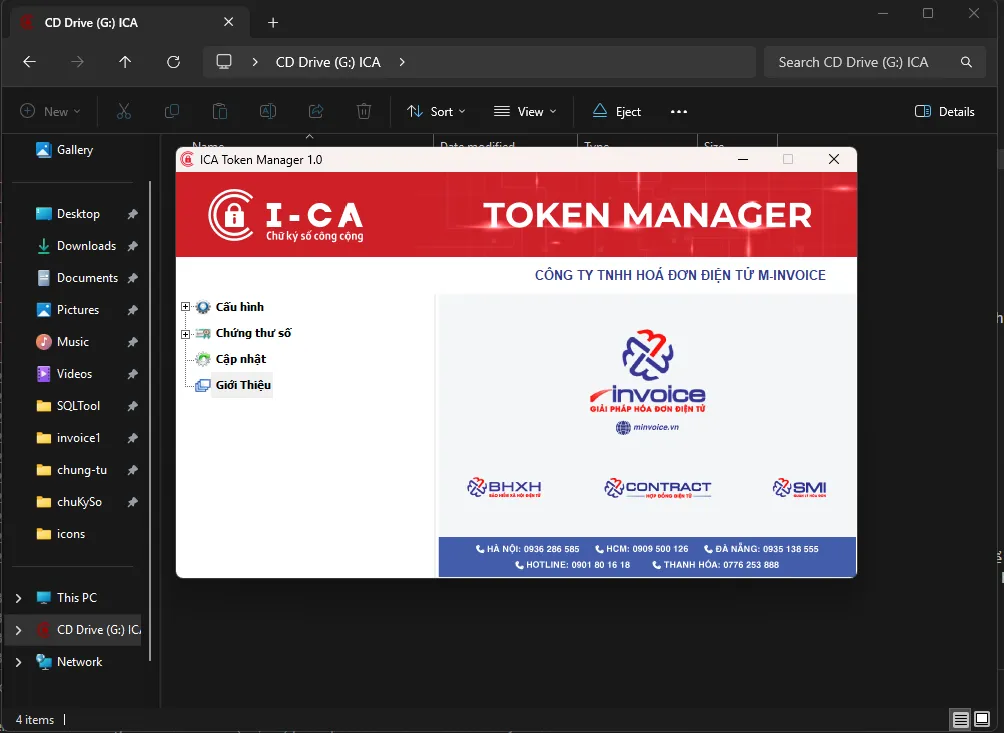Expand the Chứng thư số tree node
Screen dimensions: 1004x733
click(186, 334)
